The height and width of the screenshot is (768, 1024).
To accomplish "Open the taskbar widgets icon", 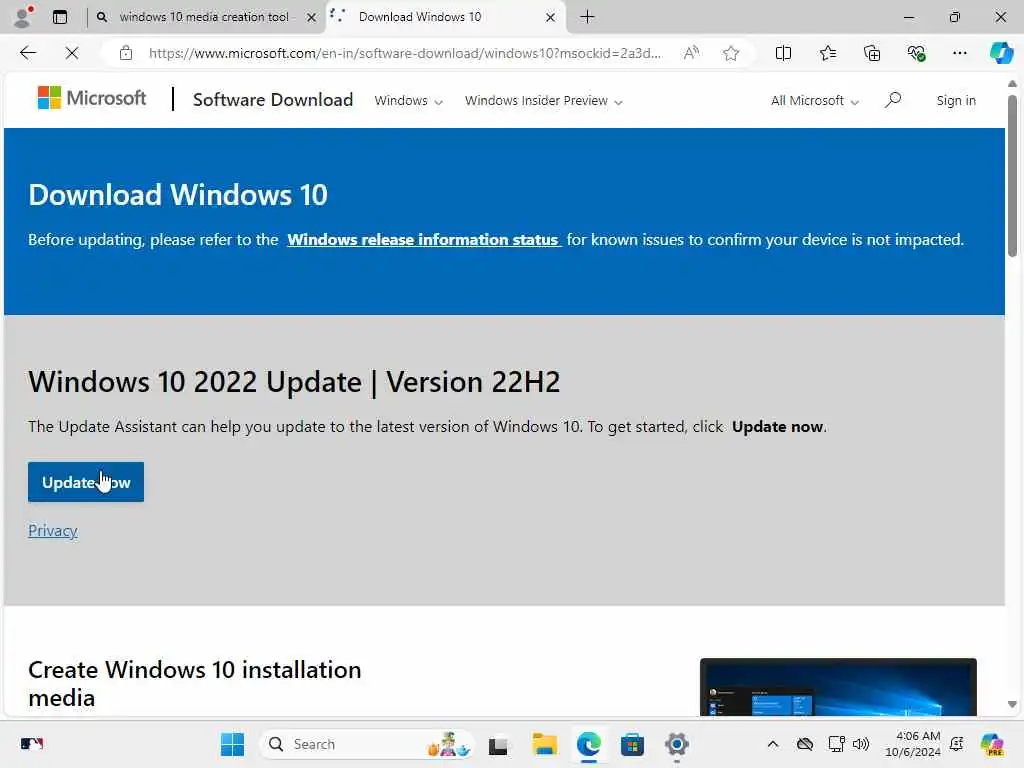I will (31, 744).
